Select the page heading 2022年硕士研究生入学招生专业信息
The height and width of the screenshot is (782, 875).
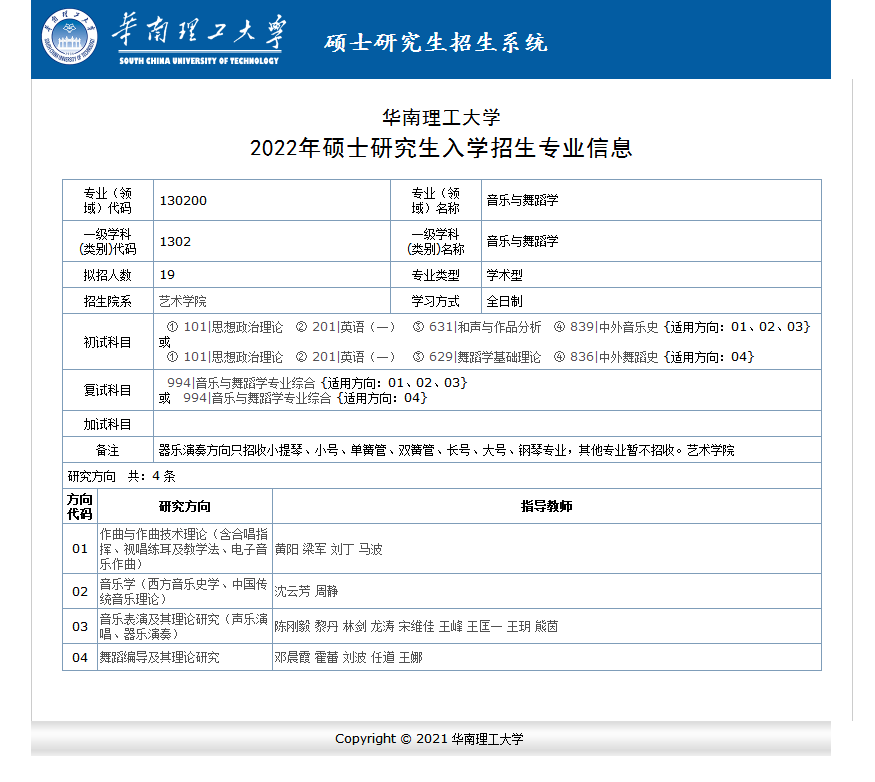441,148
